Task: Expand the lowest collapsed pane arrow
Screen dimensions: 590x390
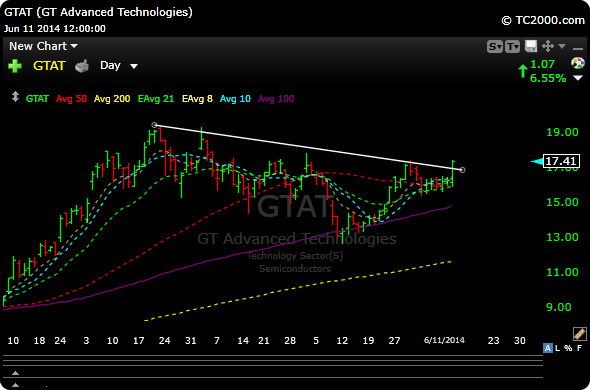Action: click(x=15, y=385)
